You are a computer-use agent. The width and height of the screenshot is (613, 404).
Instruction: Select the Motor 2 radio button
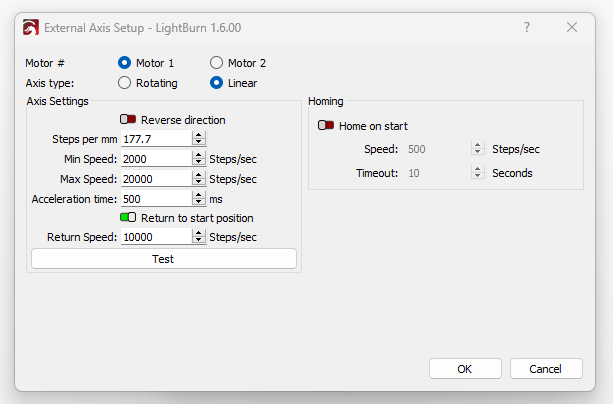[216, 63]
